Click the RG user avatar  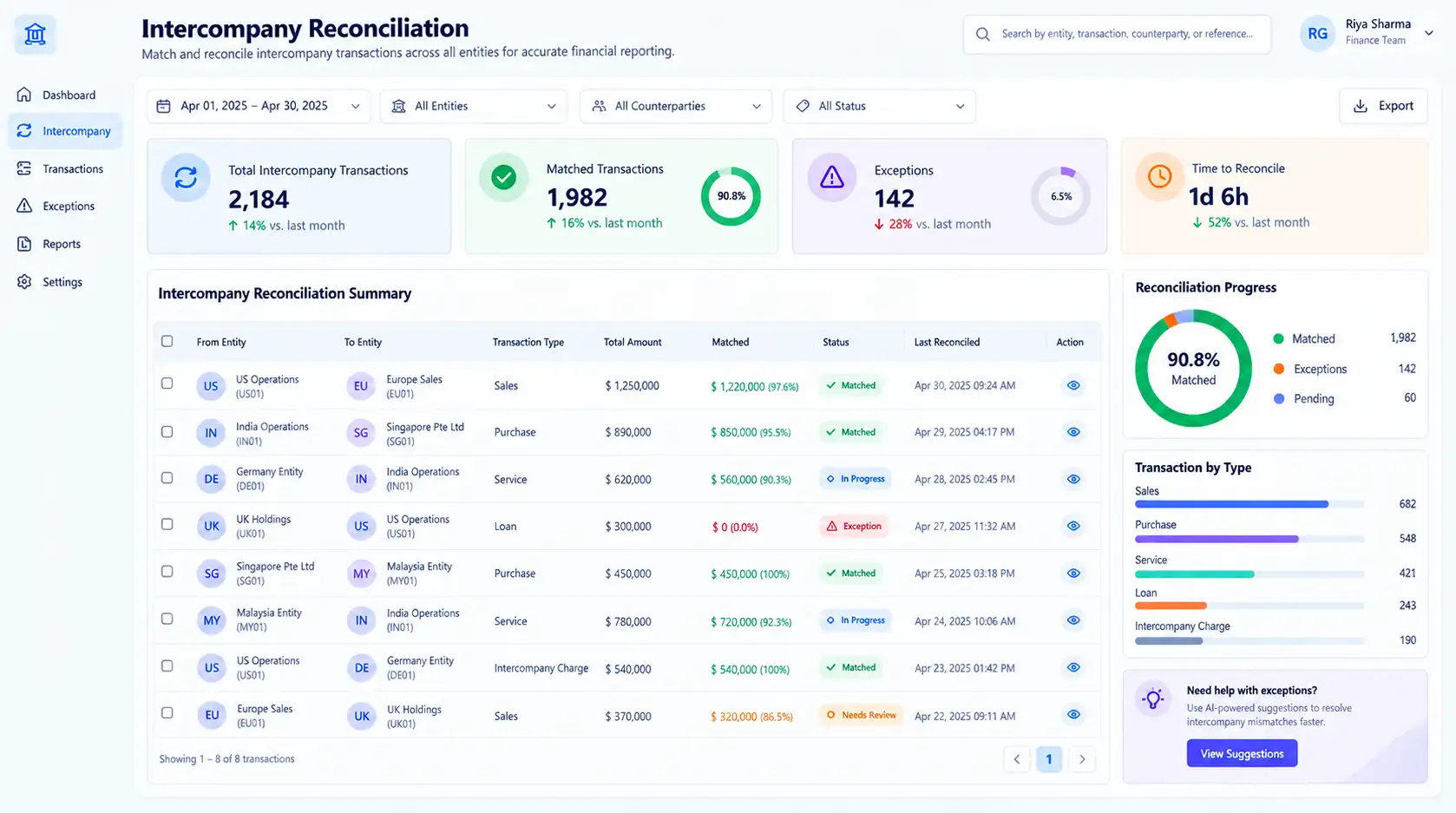click(1317, 34)
